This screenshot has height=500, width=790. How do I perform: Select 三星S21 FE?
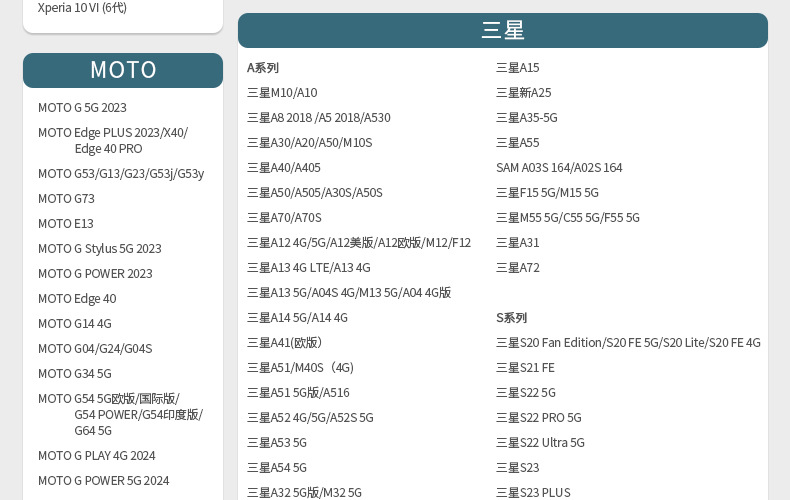pyautogui.click(x=525, y=368)
